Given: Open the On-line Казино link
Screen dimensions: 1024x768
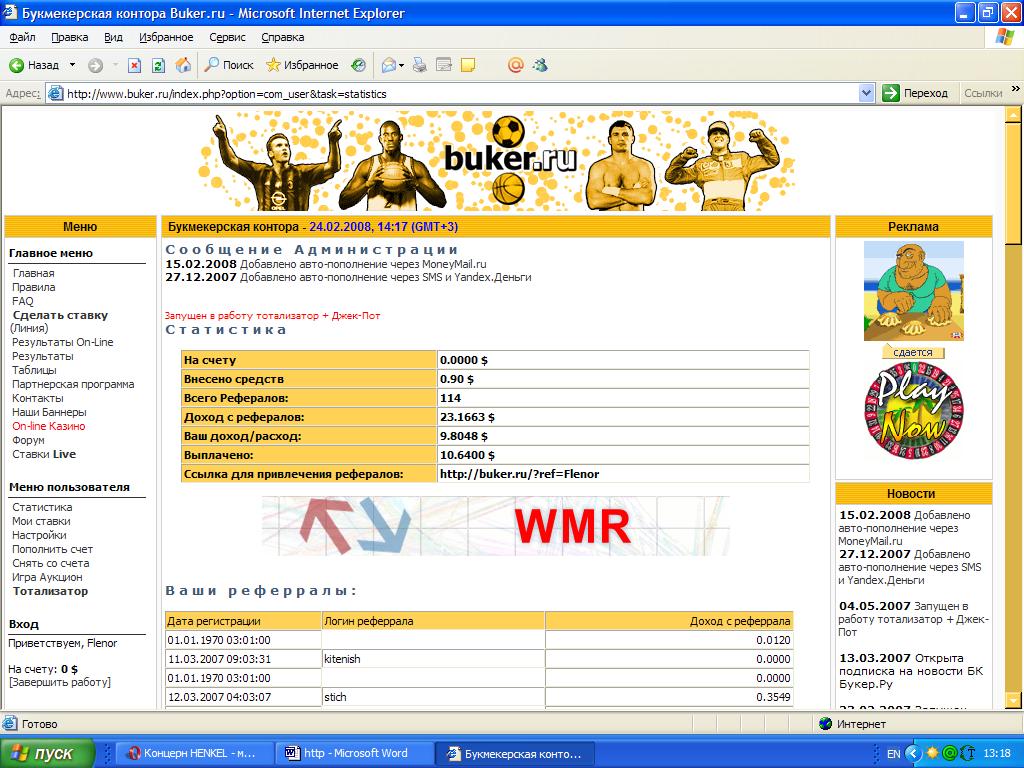Looking at the screenshot, I should tap(49, 426).
